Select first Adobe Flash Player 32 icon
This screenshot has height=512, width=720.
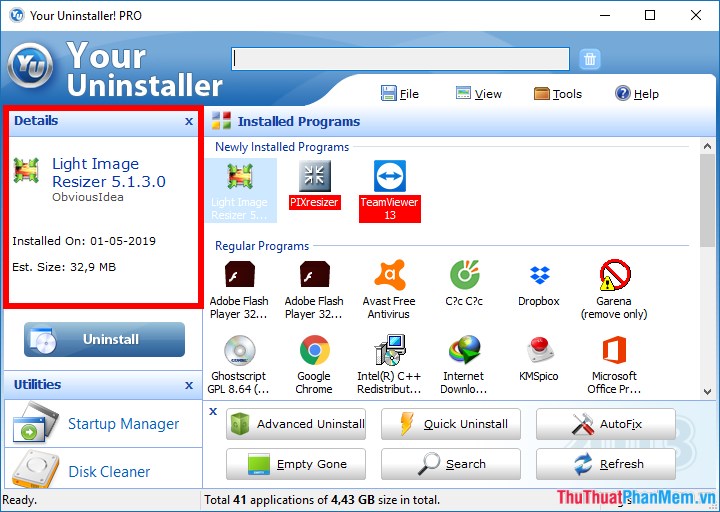(240, 274)
